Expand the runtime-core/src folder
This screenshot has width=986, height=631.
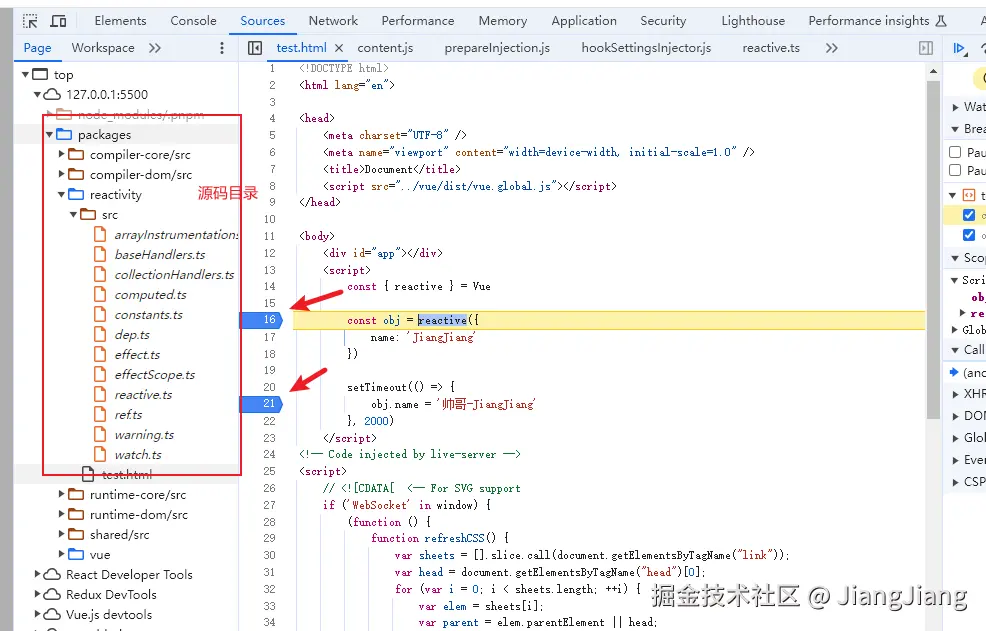(x=62, y=494)
